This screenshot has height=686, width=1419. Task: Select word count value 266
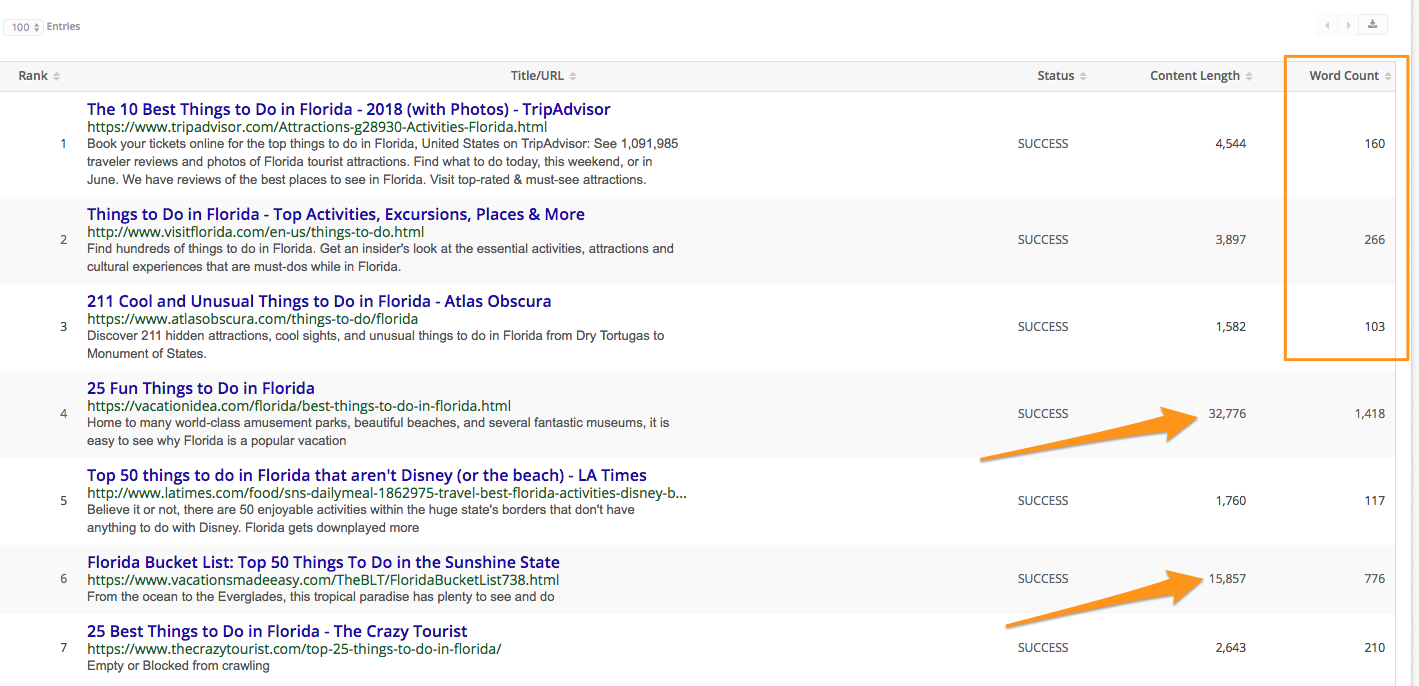point(1375,240)
